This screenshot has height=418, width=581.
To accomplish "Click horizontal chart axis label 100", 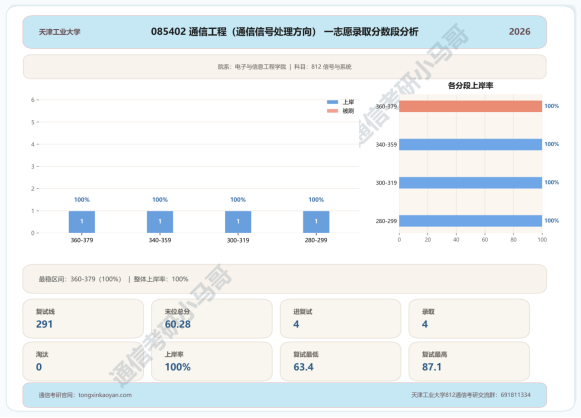I will [x=542, y=240].
